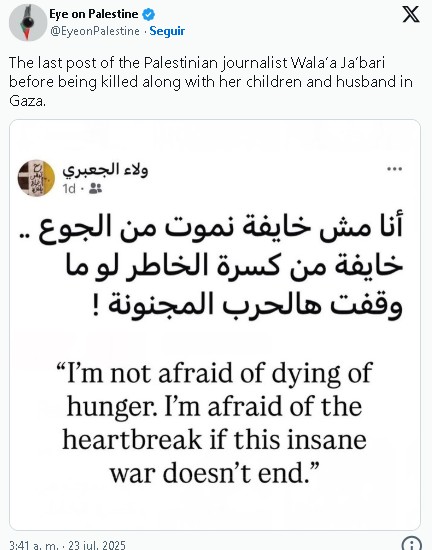Click the phrase 'war doesn't end.' in the quote
Viewport: 432px width, 550px height.
click(214, 472)
